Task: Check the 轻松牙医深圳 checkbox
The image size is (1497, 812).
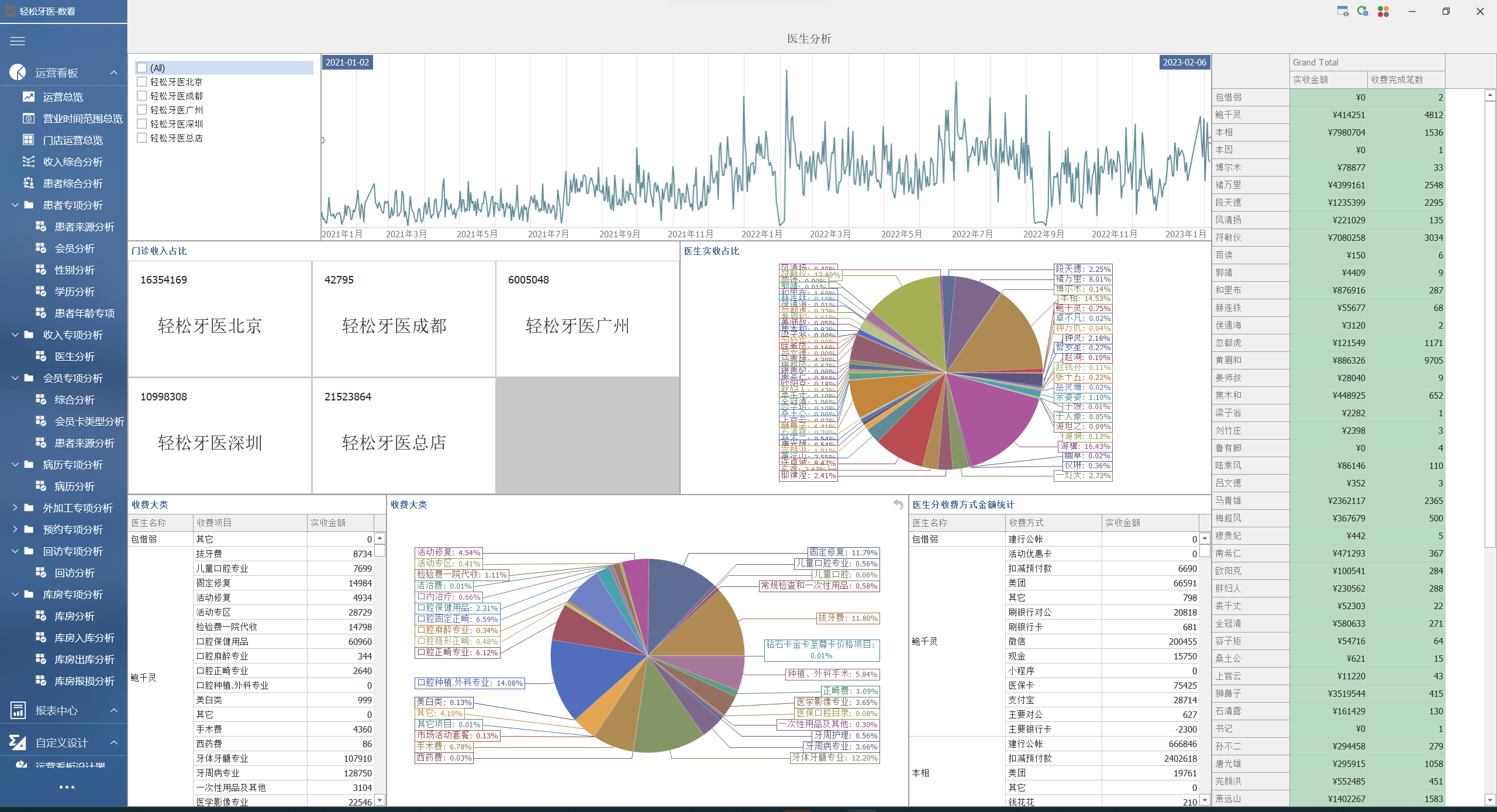Action: 142,124
